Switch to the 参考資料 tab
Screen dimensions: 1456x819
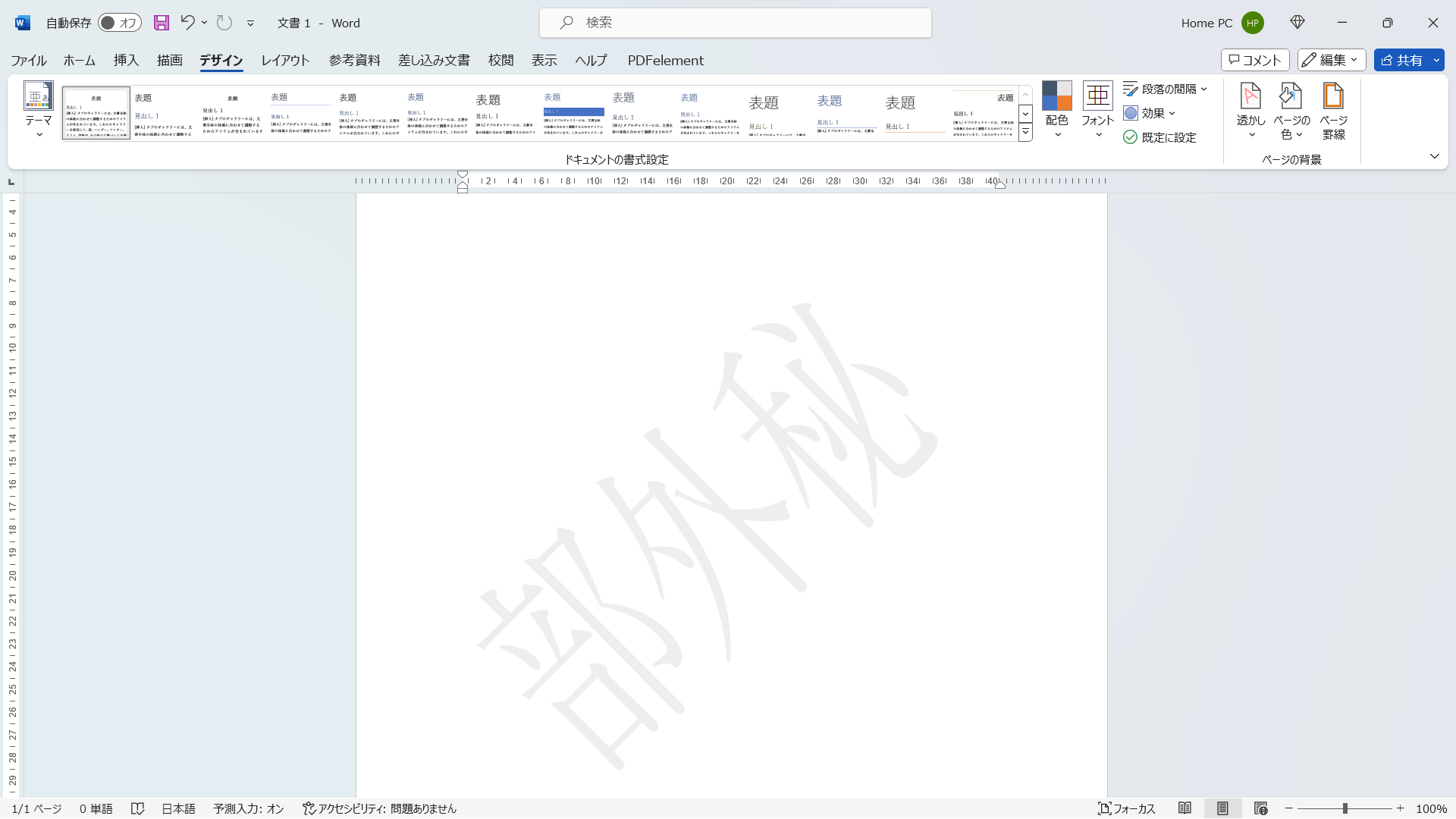click(355, 60)
